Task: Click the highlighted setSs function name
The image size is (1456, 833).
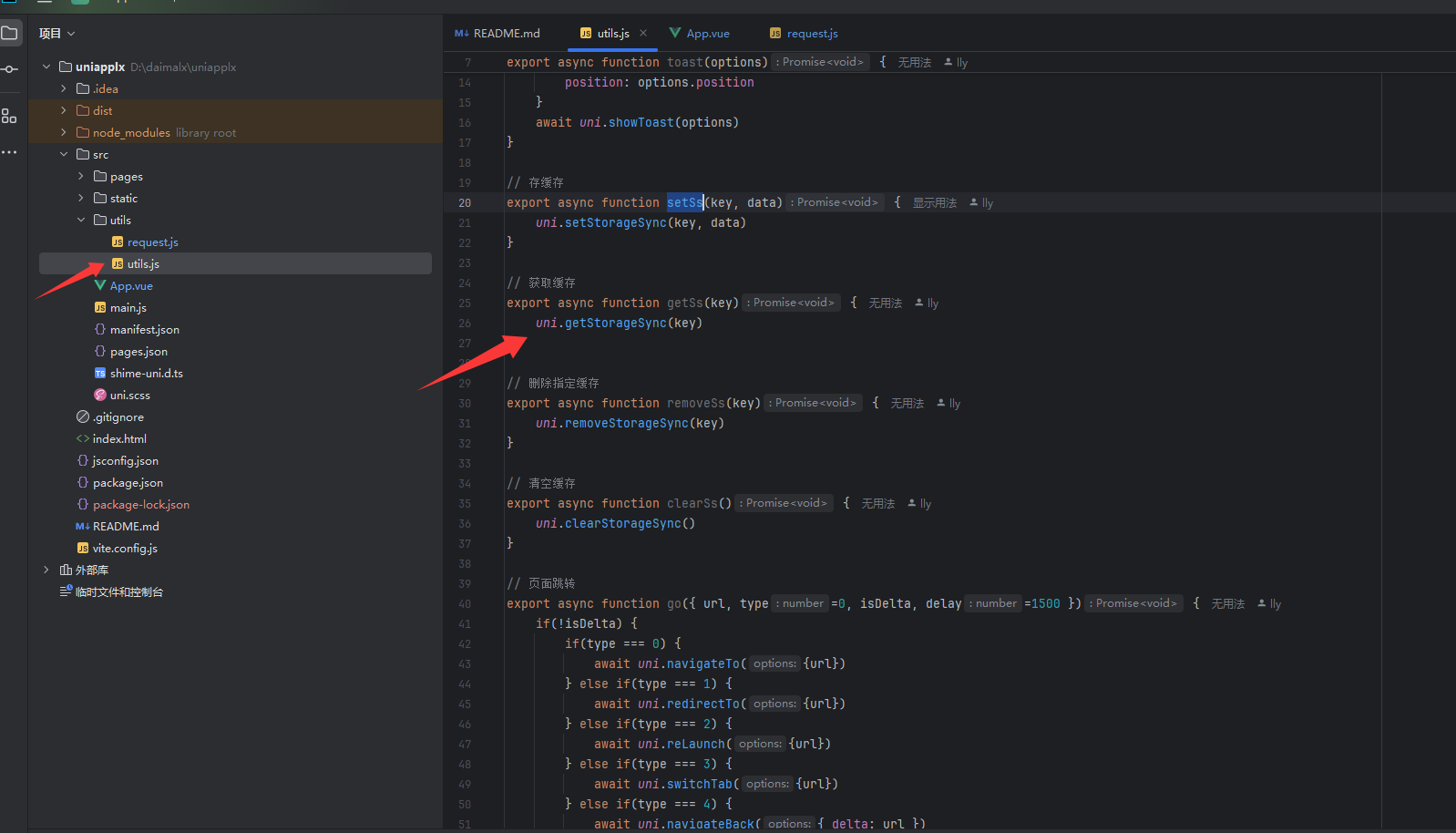Action: 684,202
